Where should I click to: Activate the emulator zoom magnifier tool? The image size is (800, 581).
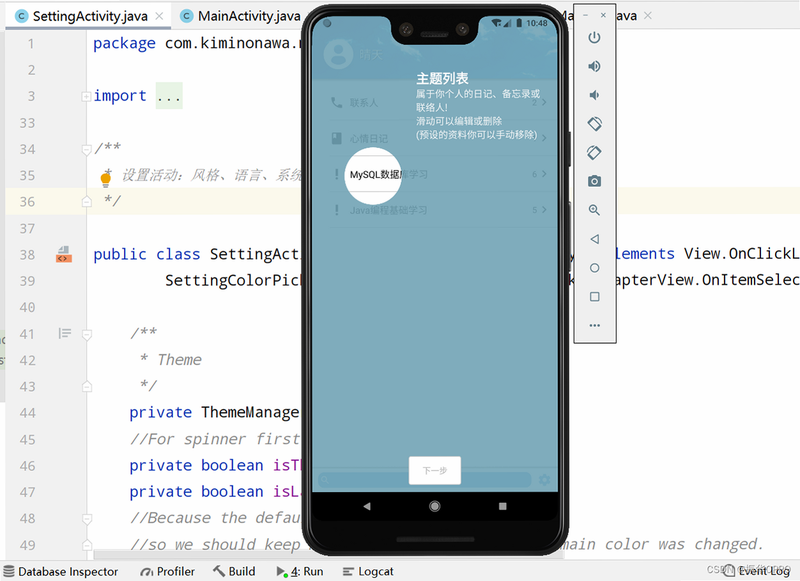click(594, 210)
